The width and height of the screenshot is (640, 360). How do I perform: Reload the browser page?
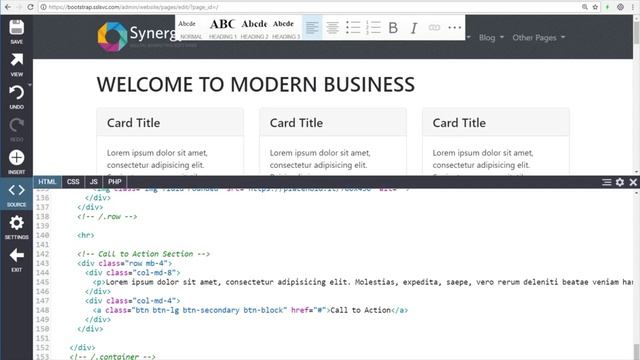pos(30,7)
